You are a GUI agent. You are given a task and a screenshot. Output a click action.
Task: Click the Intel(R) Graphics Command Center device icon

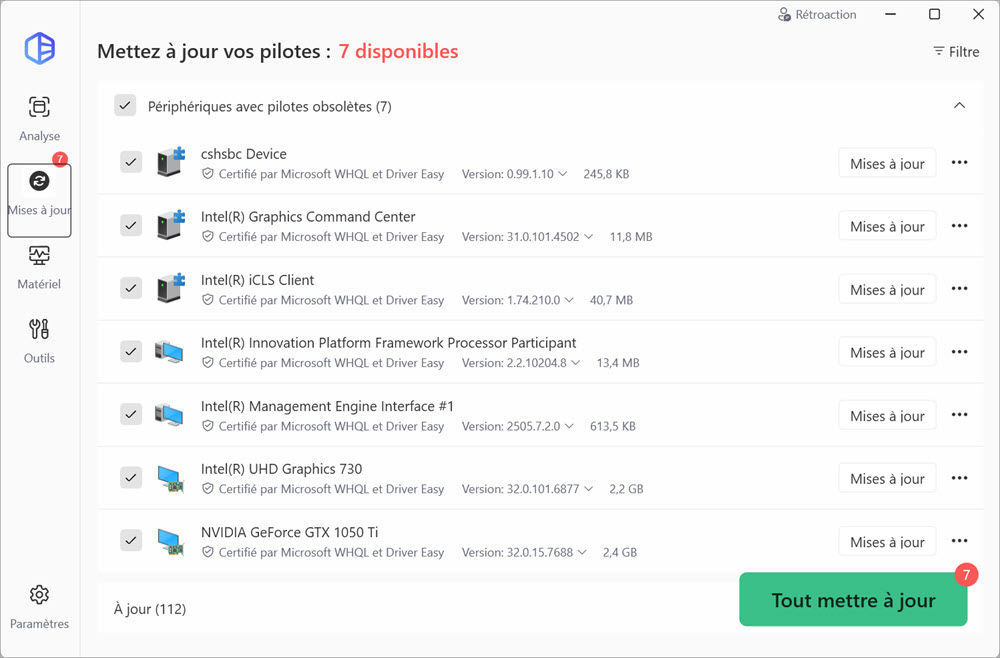click(170, 225)
